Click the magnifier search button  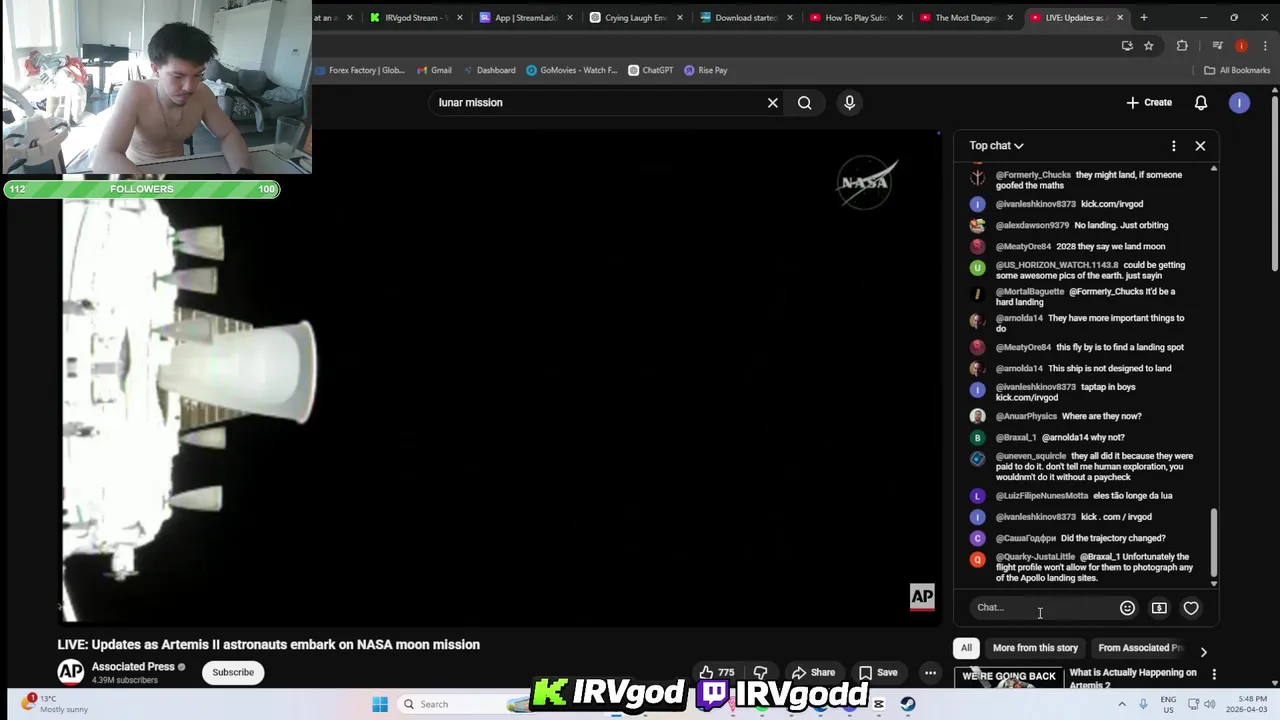(805, 102)
